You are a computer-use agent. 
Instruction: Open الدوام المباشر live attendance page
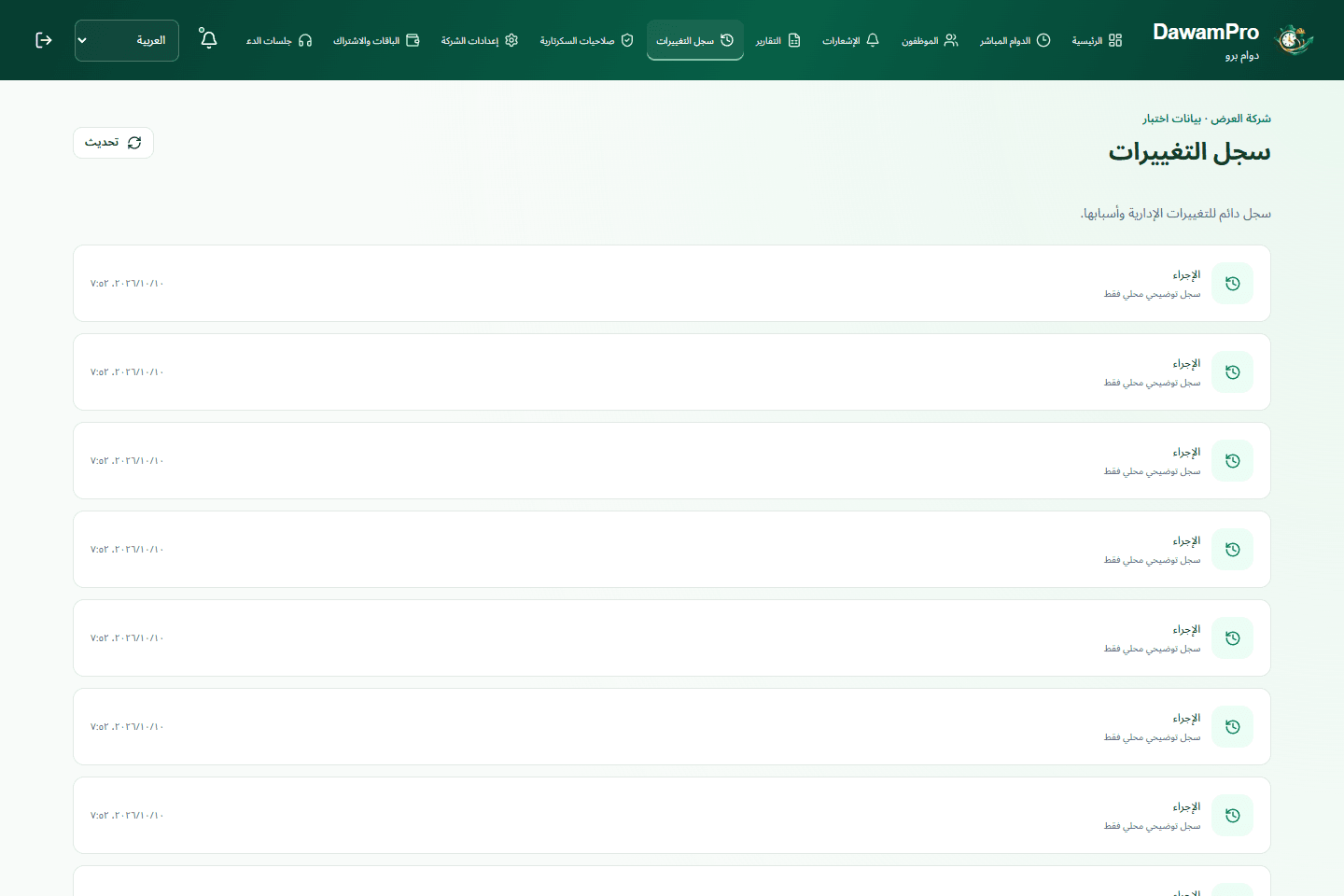pyautogui.click(x=1015, y=40)
